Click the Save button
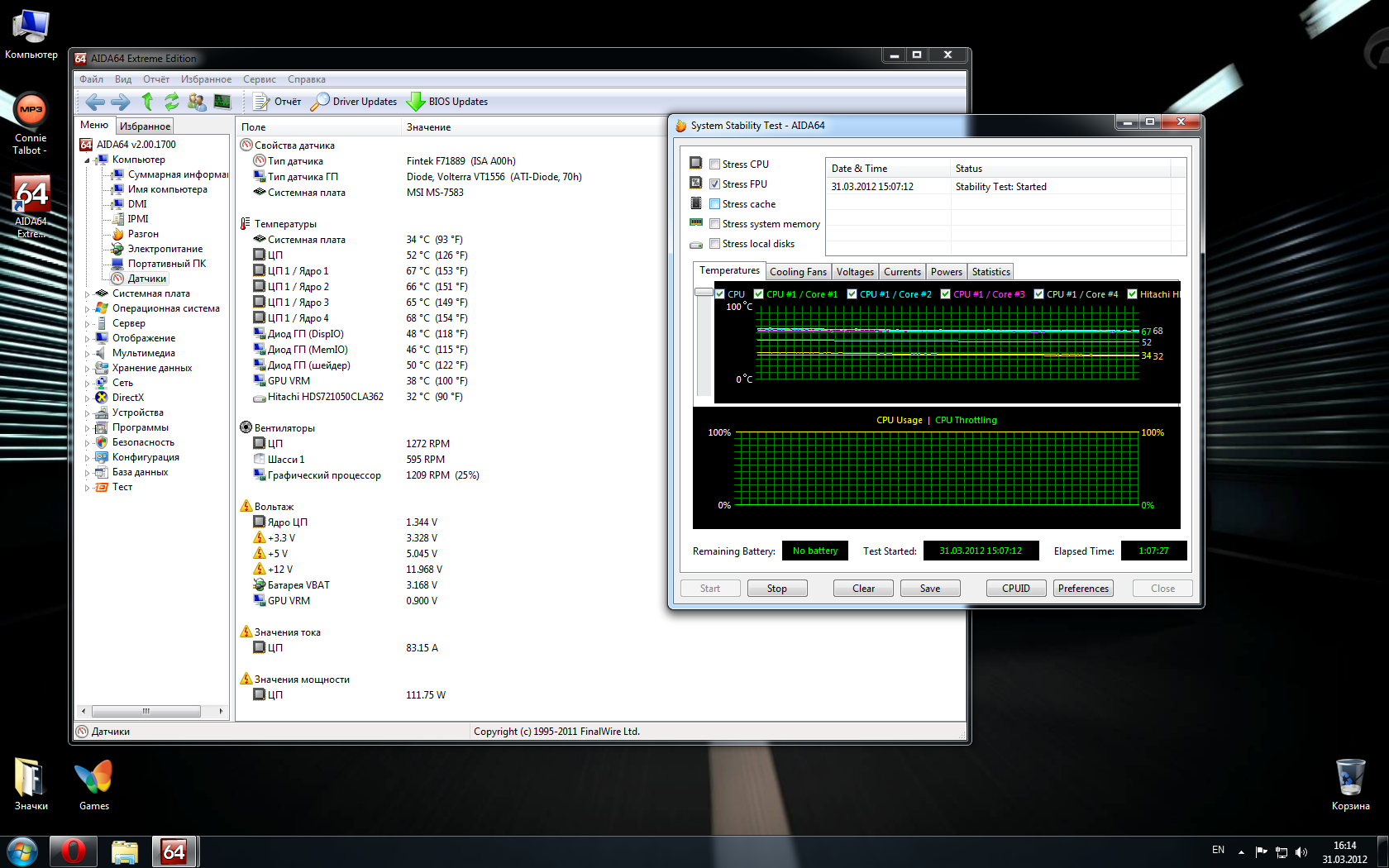This screenshot has height=868, width=1389. [930, 589]
